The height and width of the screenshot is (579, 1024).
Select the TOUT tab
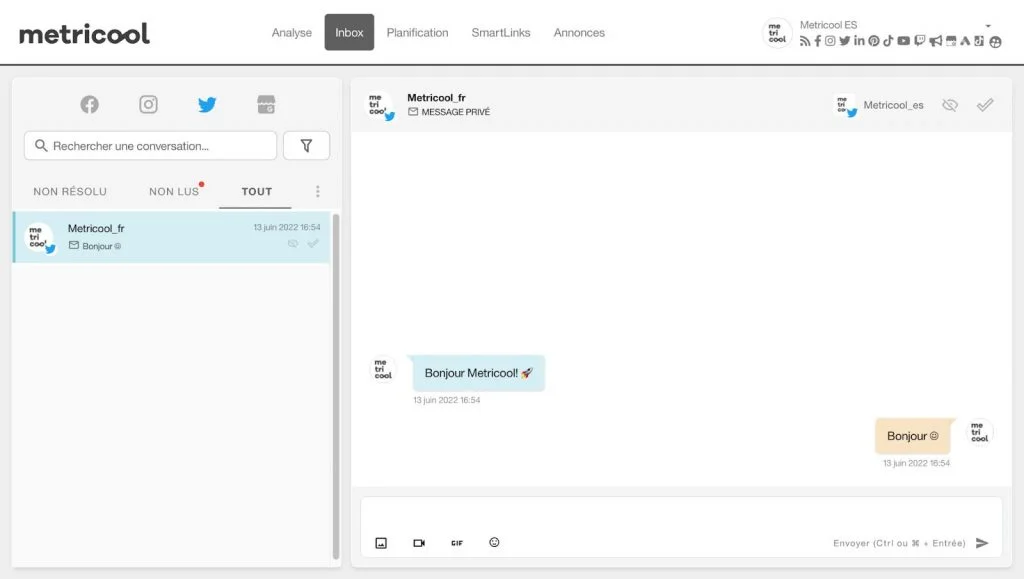[257, 191]
